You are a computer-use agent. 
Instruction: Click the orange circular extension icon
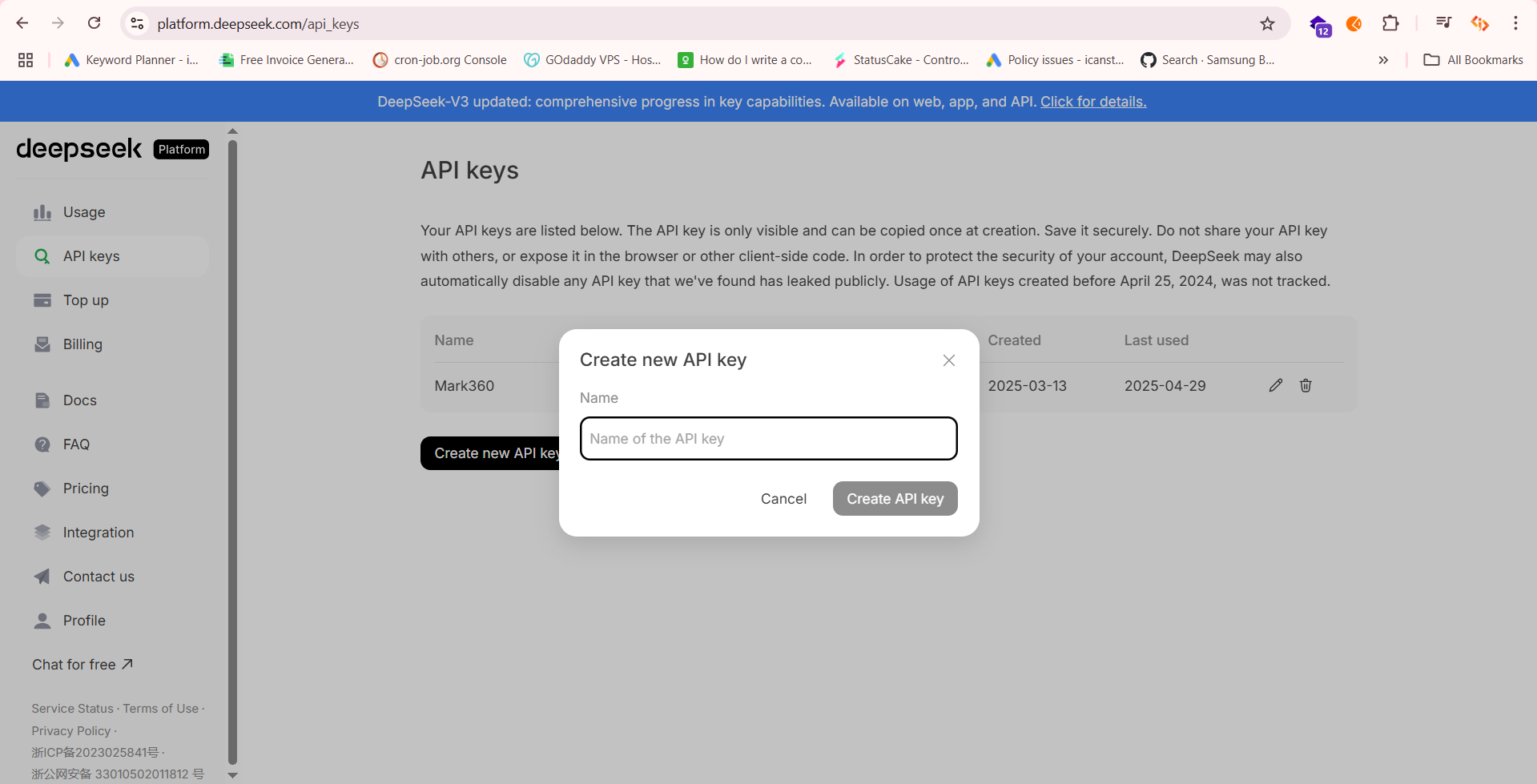1354,24
